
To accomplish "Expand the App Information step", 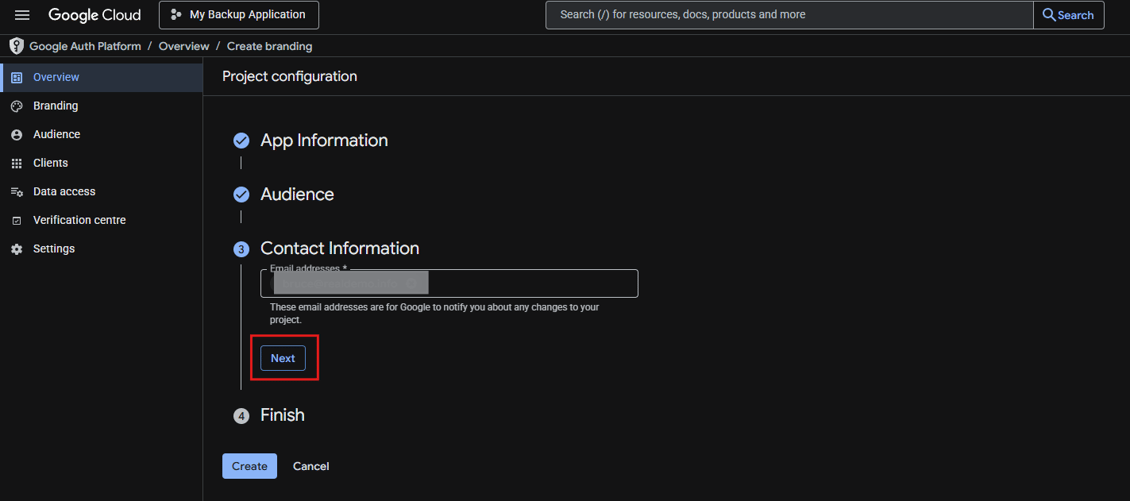I will click(324, 140).
